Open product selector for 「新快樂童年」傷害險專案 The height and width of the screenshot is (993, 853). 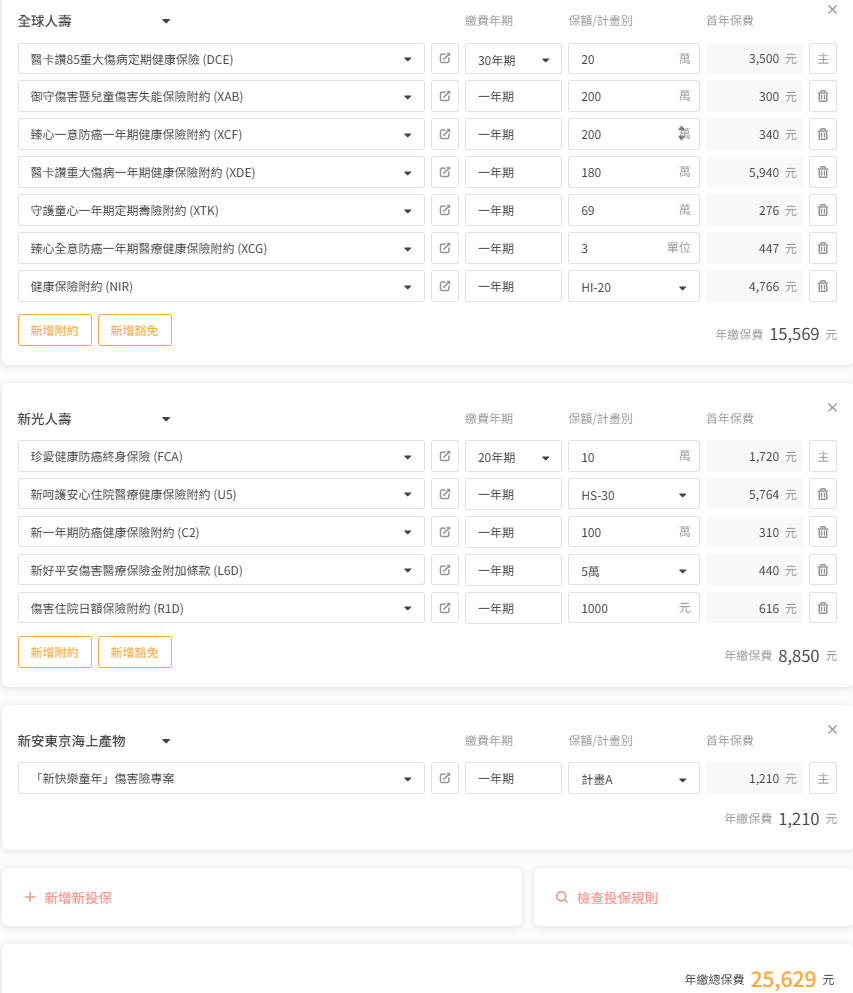221,778
